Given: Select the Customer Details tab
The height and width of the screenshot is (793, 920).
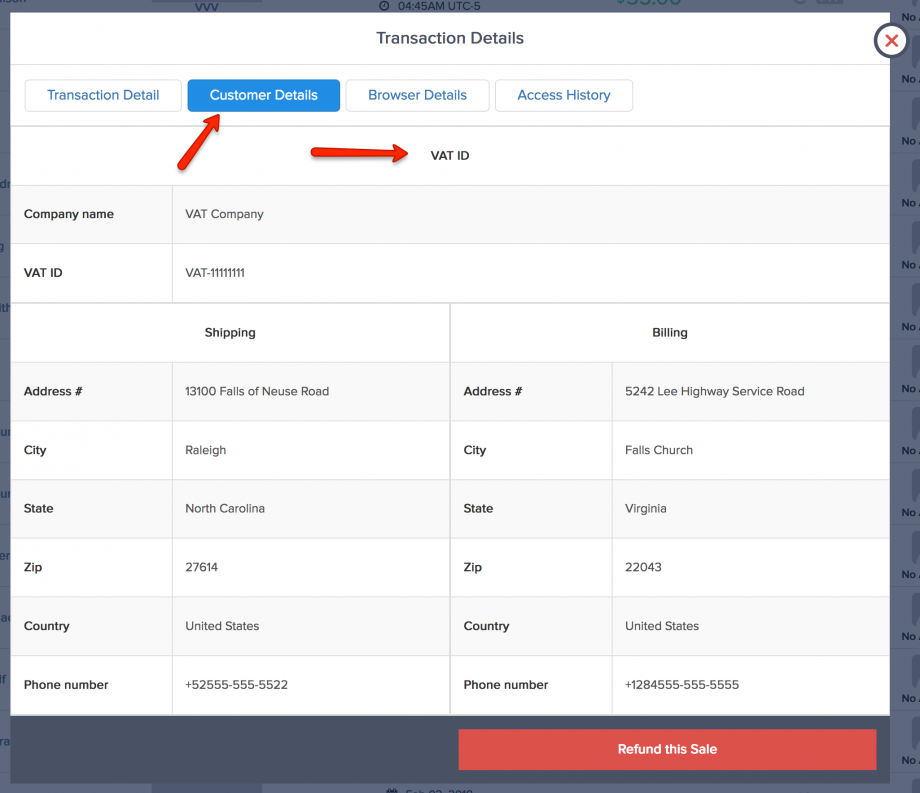Looking at the screenshot, I should click(263, 95).
